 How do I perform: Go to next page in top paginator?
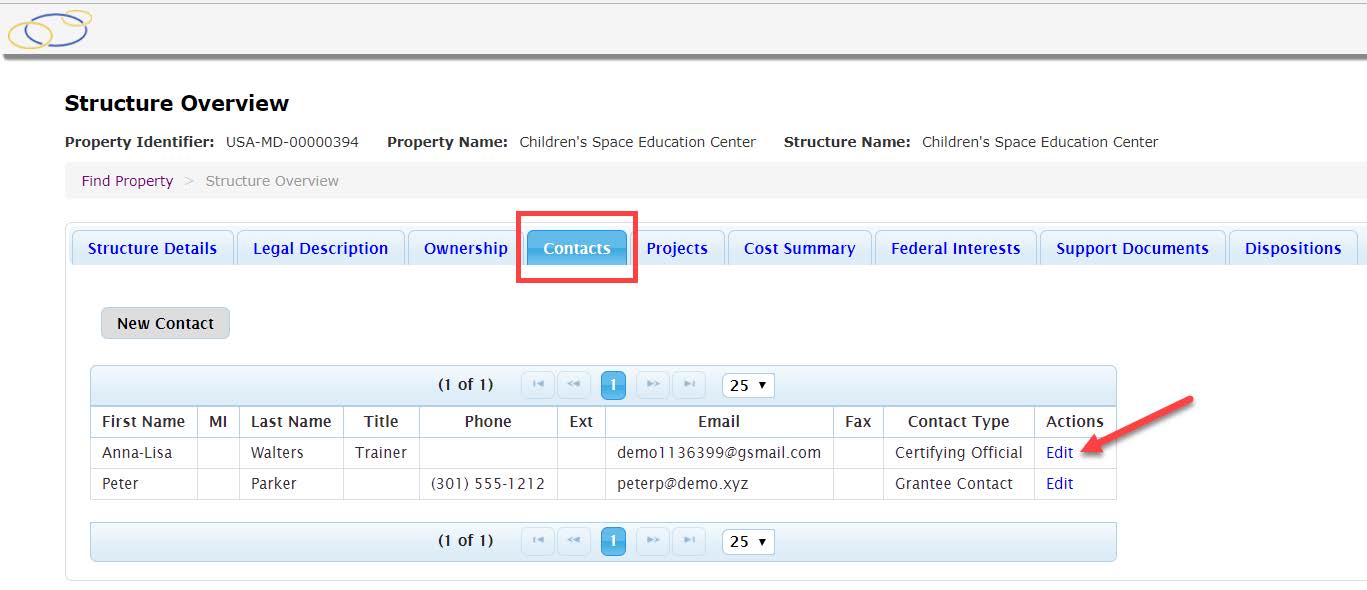(652, 385)
